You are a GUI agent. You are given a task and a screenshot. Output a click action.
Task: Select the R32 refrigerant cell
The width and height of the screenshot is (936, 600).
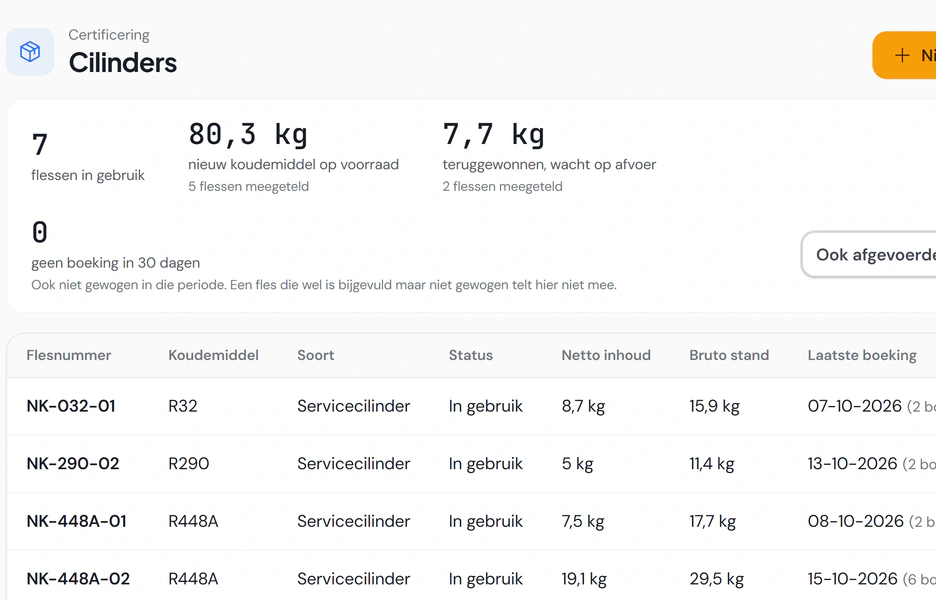pyautogui.click(x=183, y=406)
